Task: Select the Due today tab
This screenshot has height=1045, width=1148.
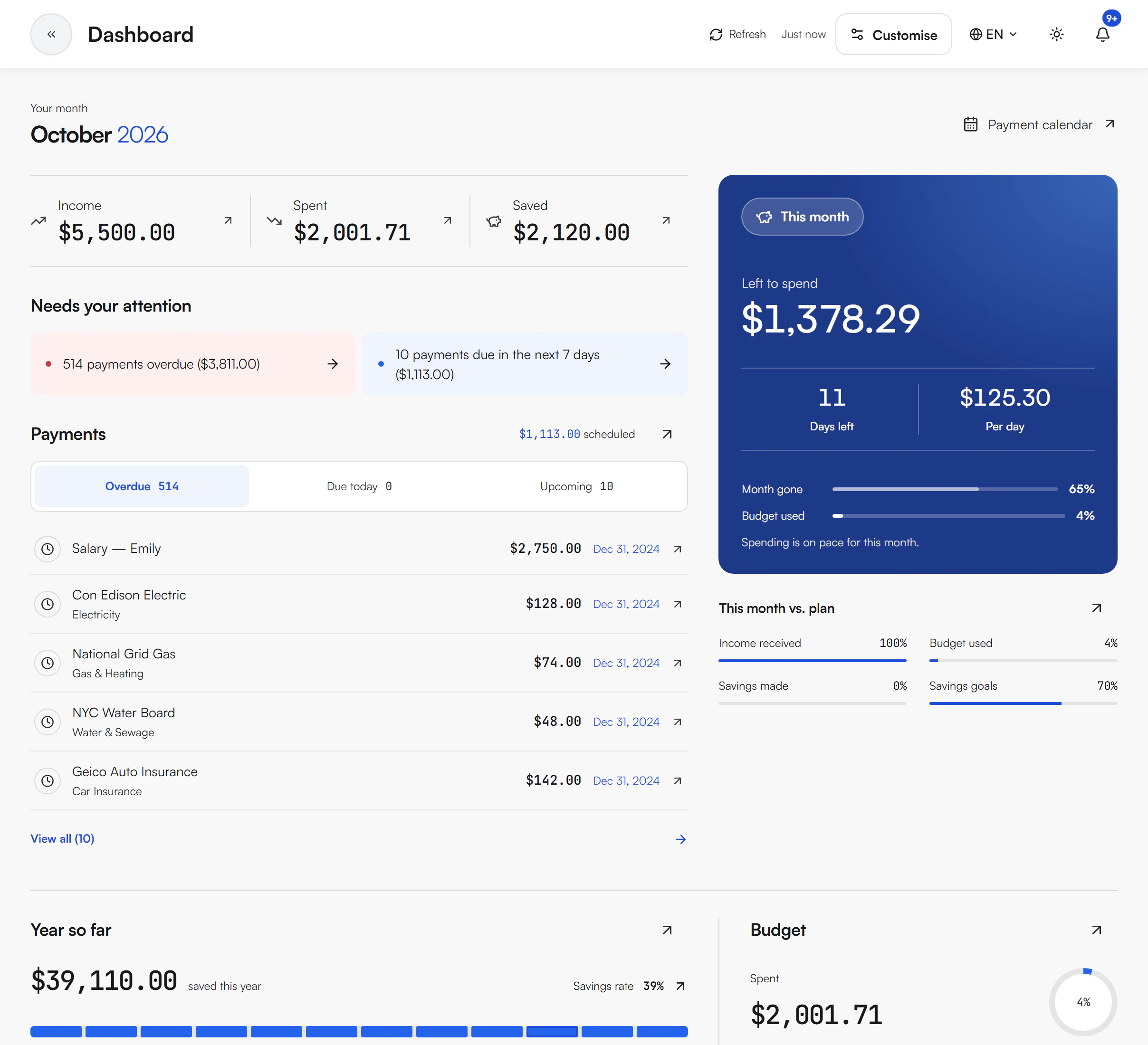Action: point(359,486)
